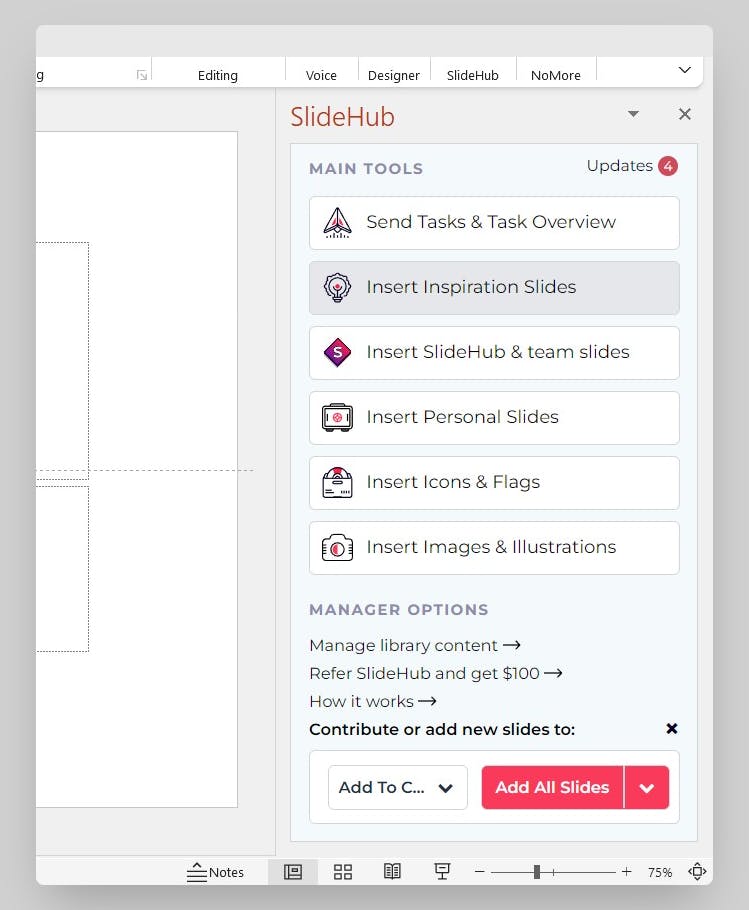Click the zoom in plus button
749x910 pixels.
coord(627,872)
